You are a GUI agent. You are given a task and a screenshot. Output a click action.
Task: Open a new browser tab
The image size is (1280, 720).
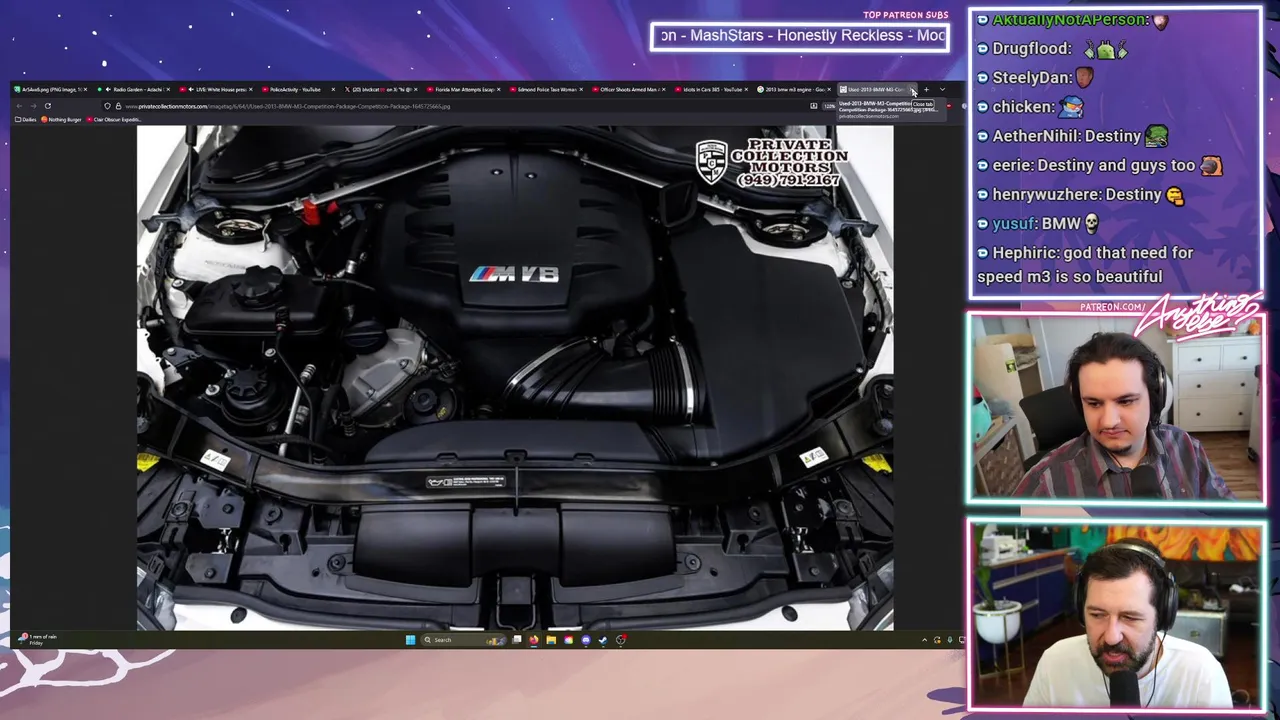(926, 89)
